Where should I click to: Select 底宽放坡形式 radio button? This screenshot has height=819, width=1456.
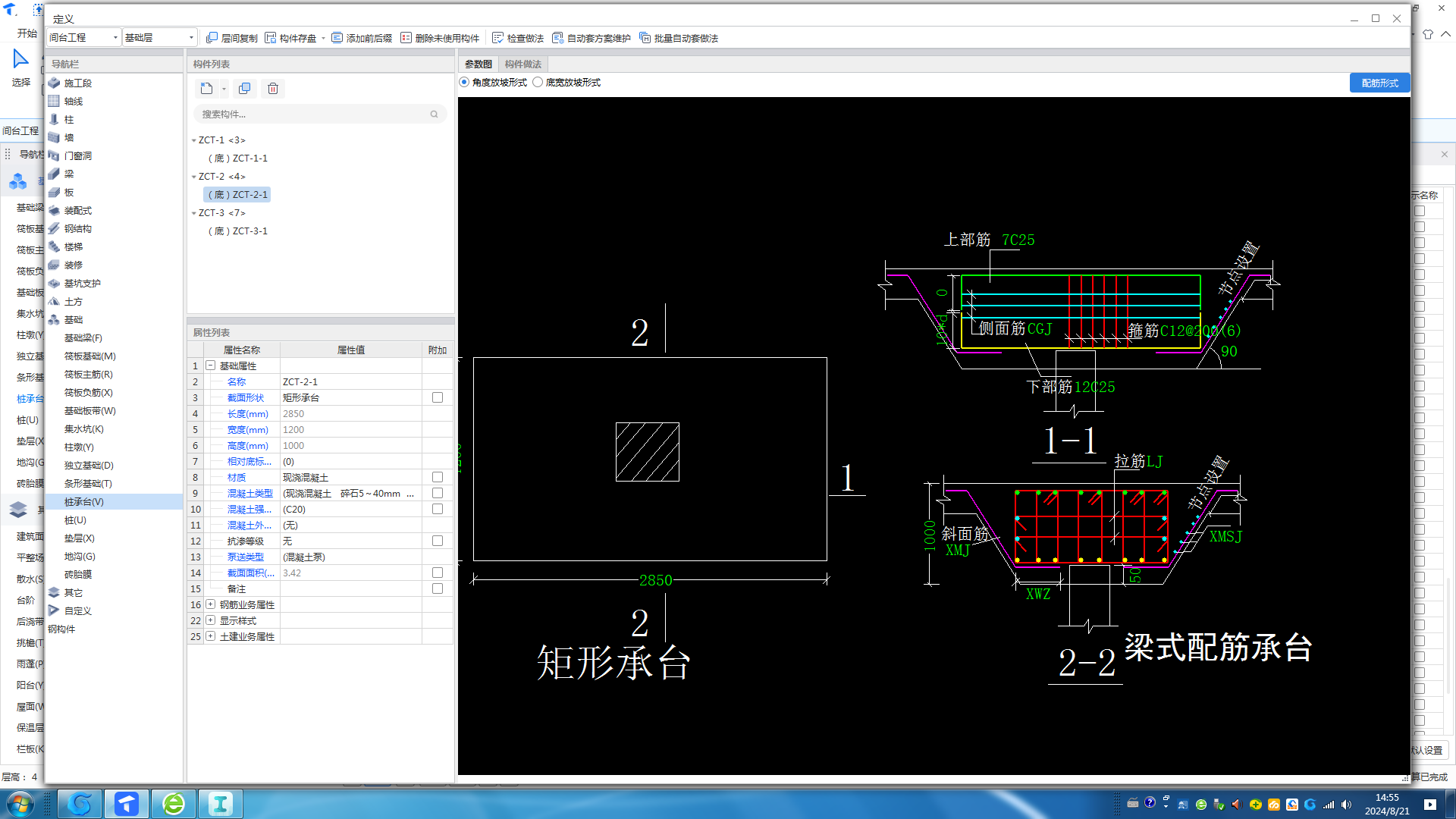[538, 83]
